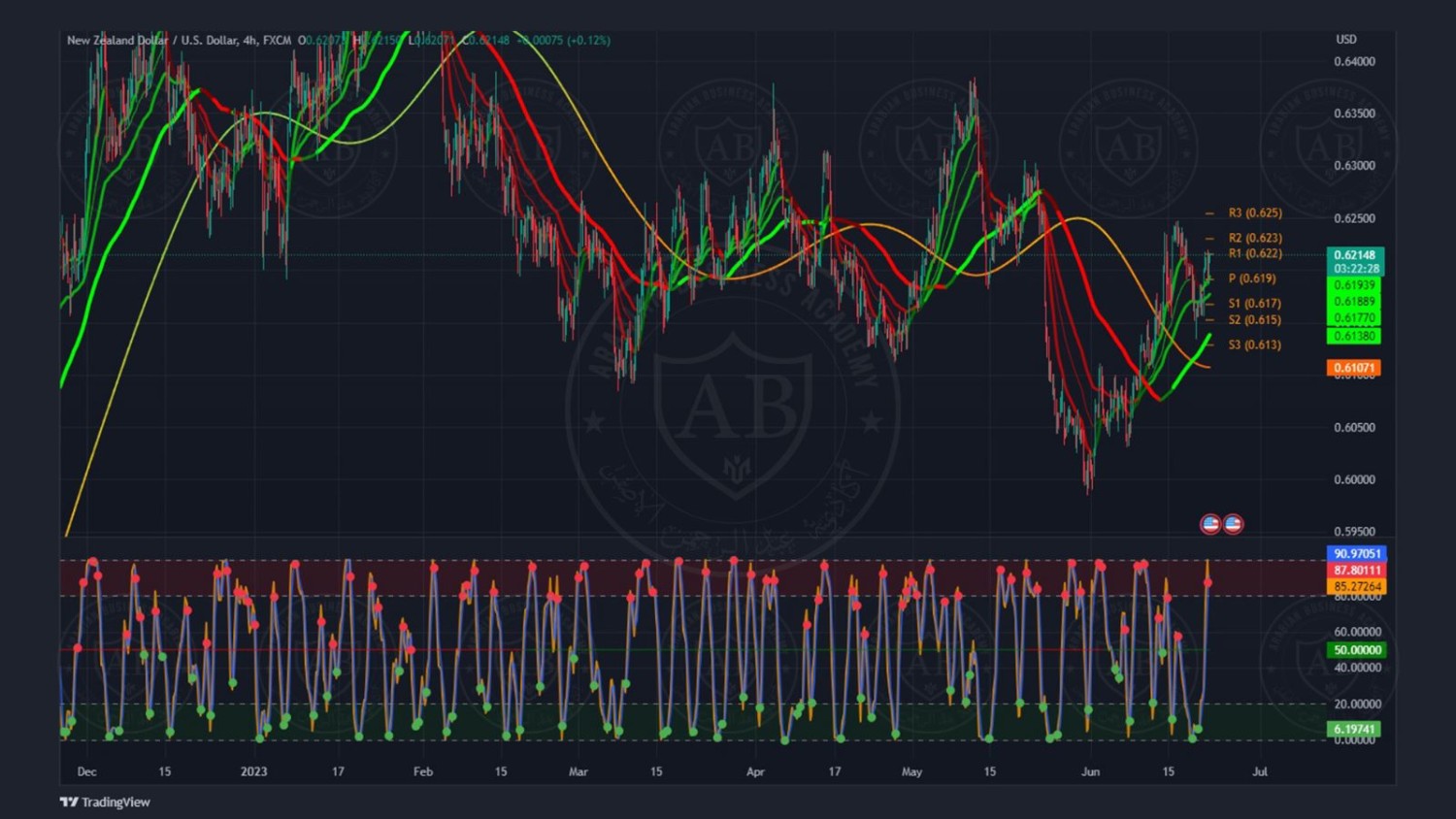Click the S1 (0.617) support label
Image resolution: width=1456 pixels, height=819 pixels.
click(1254, 304)
